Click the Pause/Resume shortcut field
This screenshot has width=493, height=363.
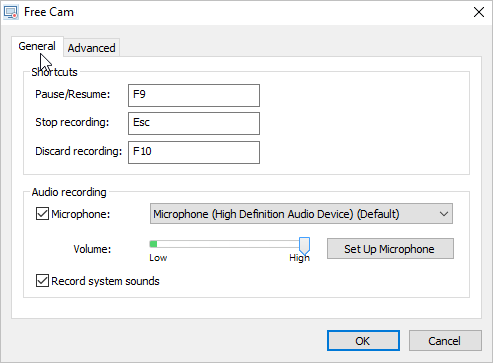point(194,95)
